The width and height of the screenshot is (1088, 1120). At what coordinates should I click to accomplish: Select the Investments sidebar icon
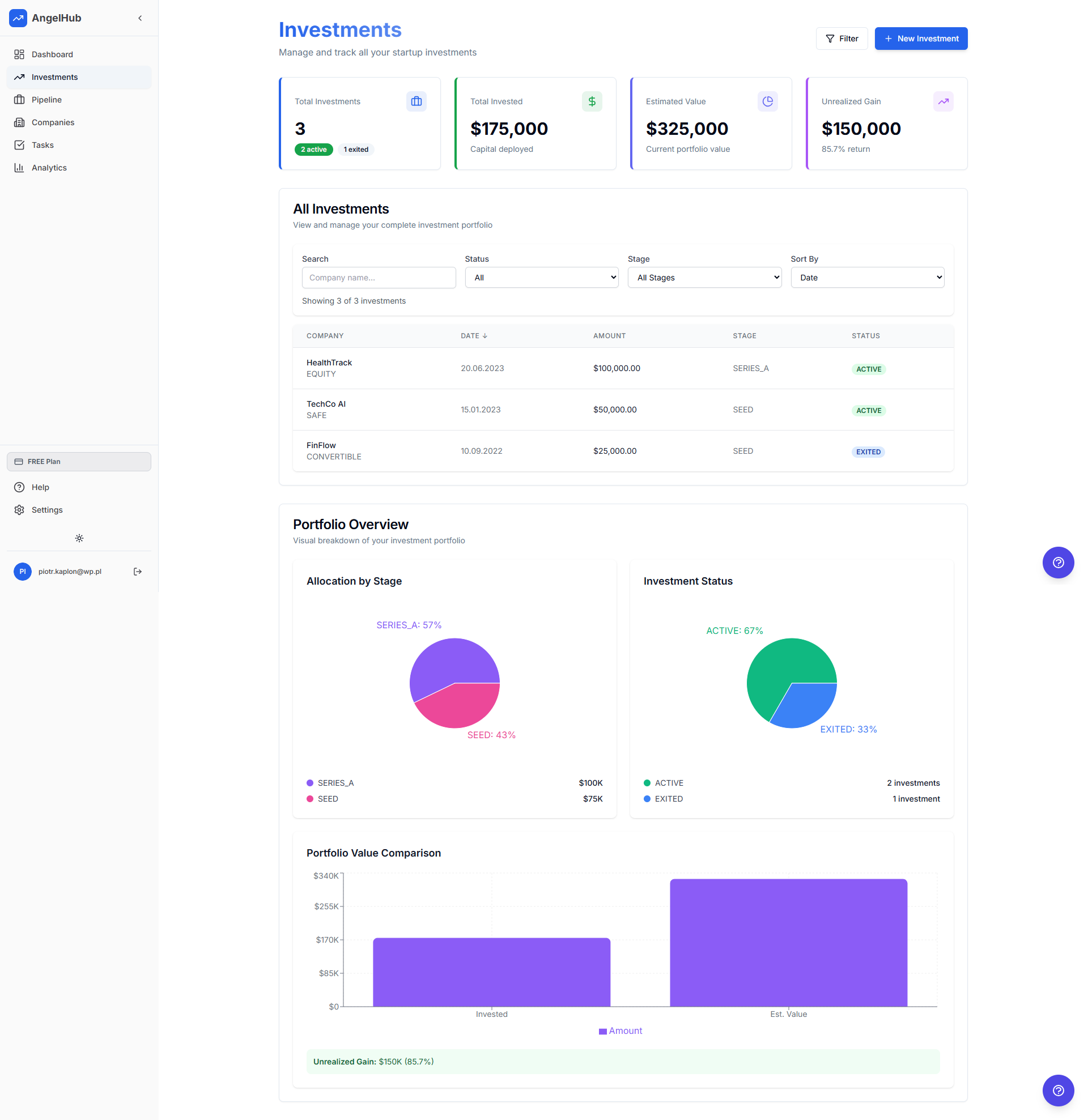point(20,76)
